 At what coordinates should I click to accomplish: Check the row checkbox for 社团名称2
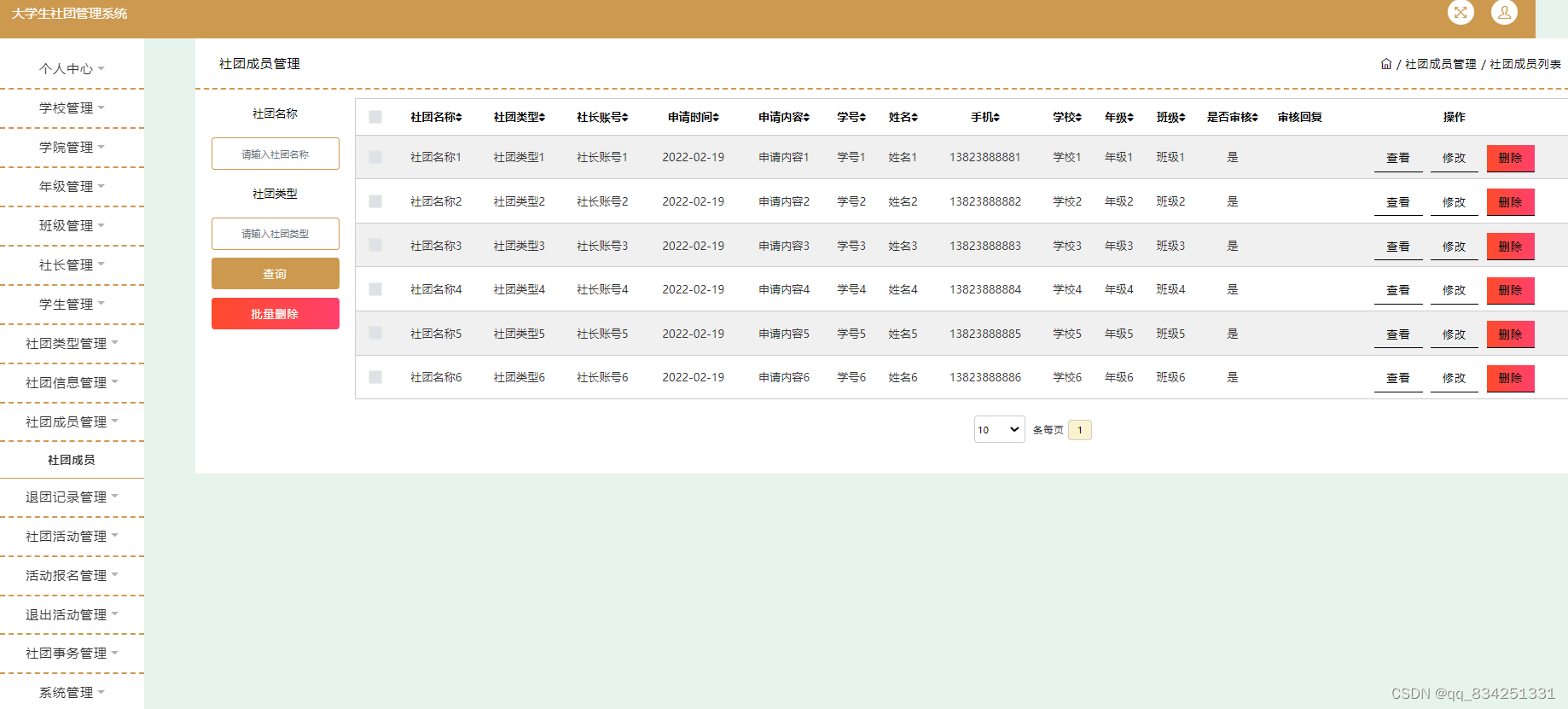pos(375,201)
